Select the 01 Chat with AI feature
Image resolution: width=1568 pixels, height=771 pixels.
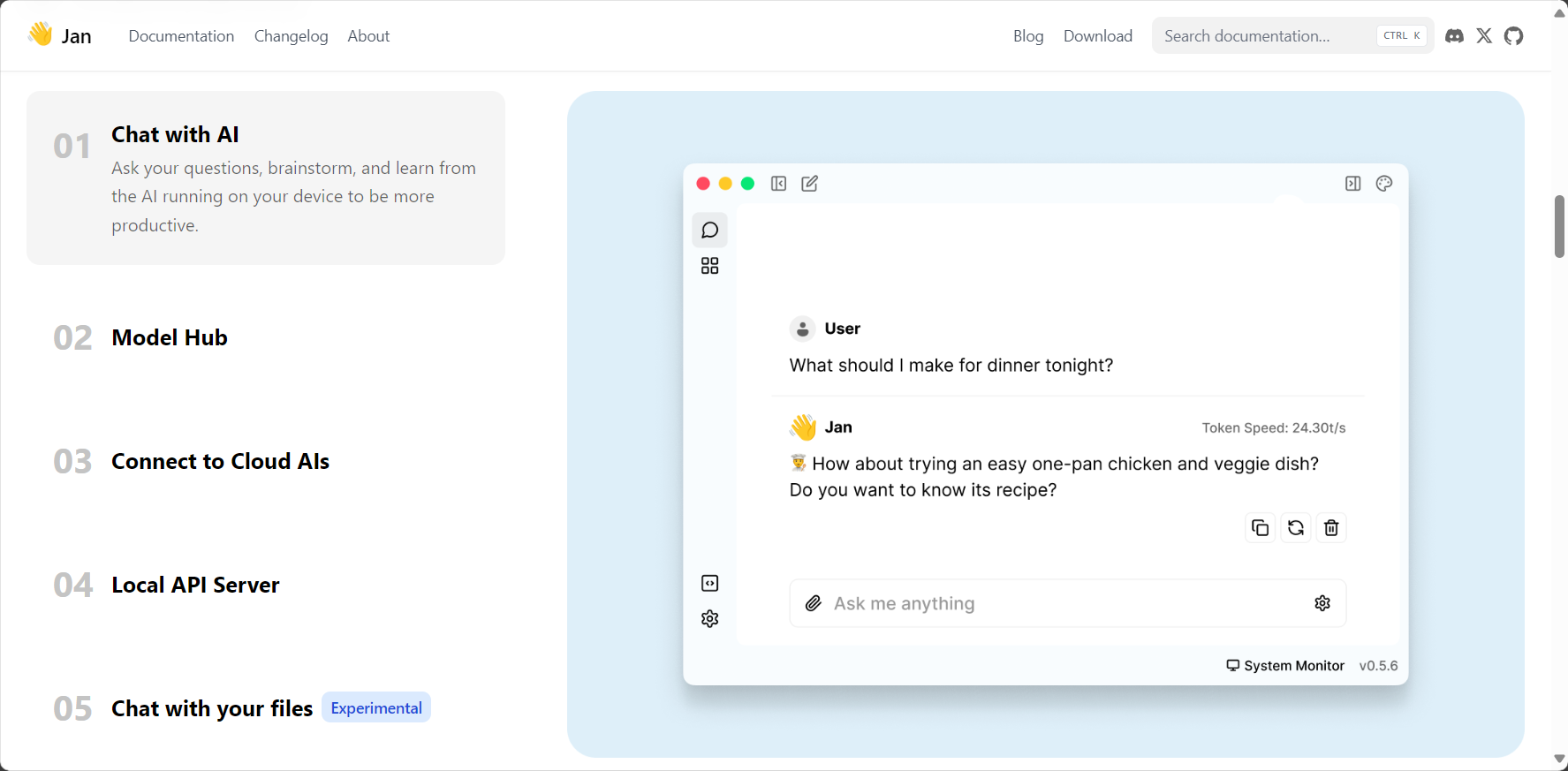tap(266, 178)
